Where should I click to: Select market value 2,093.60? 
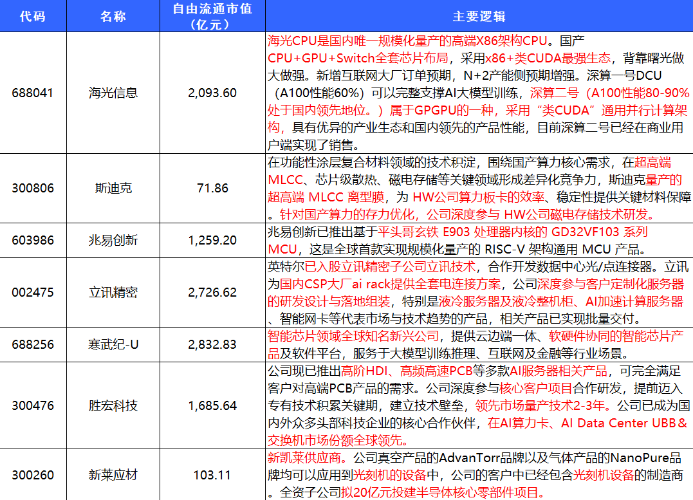(x=213, y=93)
